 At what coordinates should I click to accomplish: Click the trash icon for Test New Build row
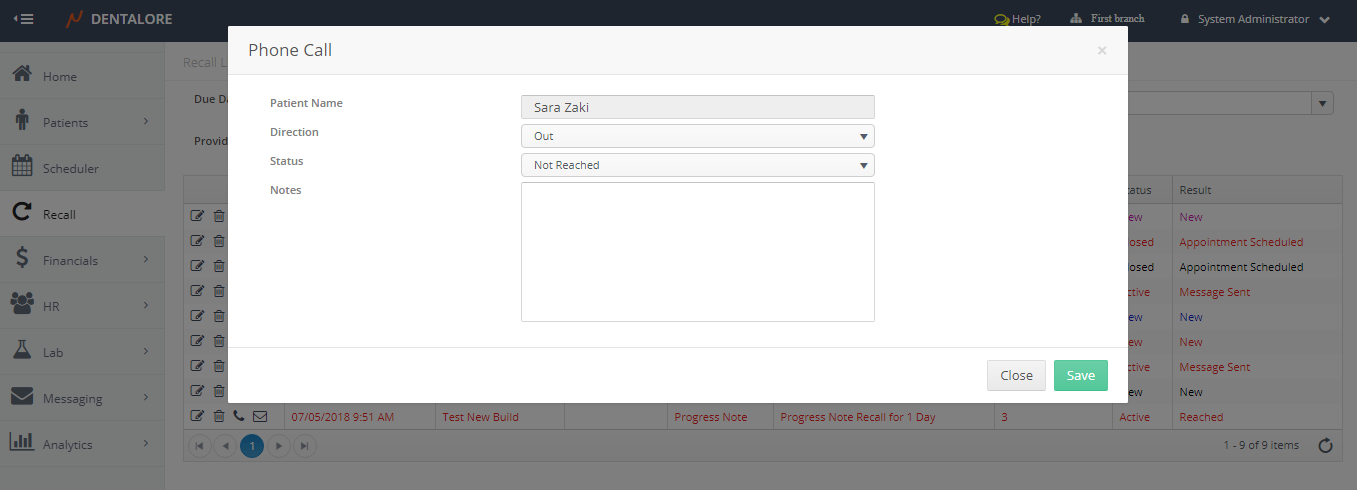[219, 416]
